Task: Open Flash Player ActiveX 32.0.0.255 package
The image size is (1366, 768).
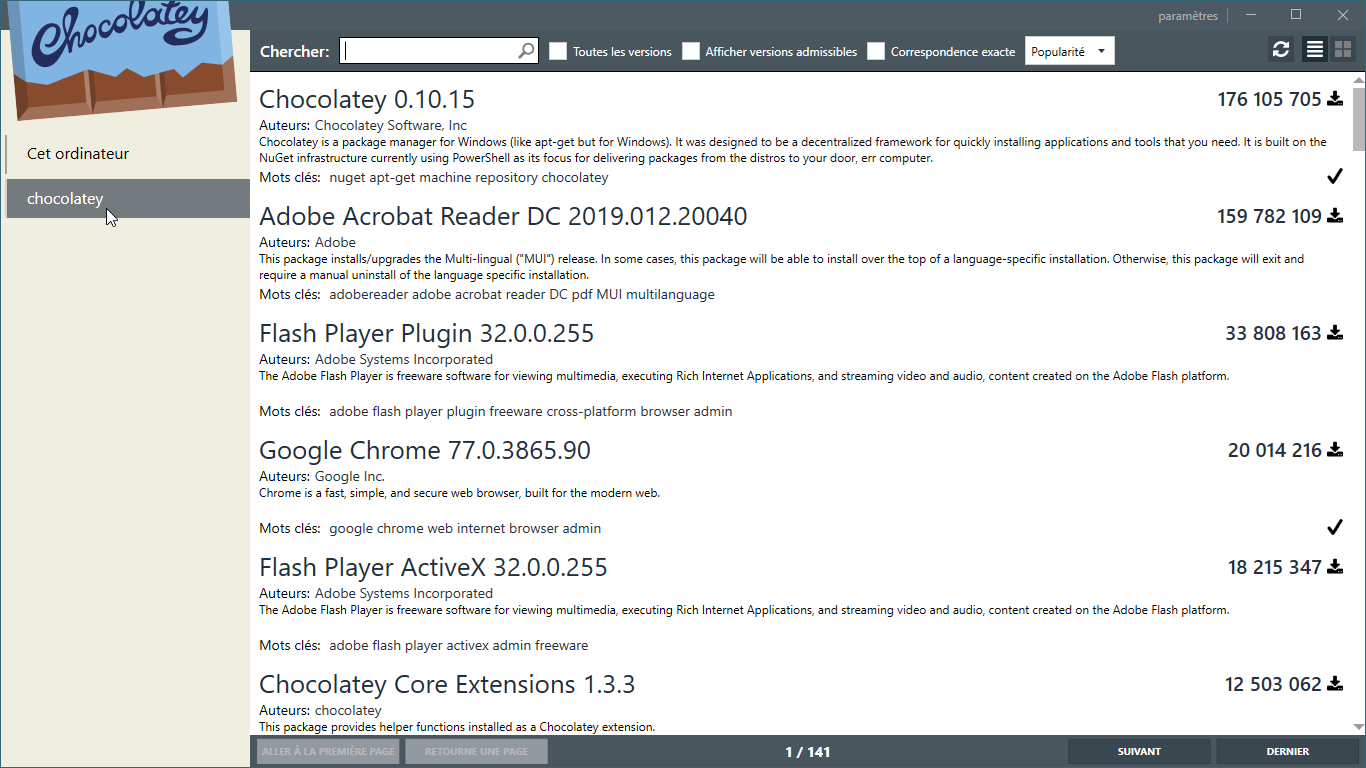Action: click(x=433, y=568)
